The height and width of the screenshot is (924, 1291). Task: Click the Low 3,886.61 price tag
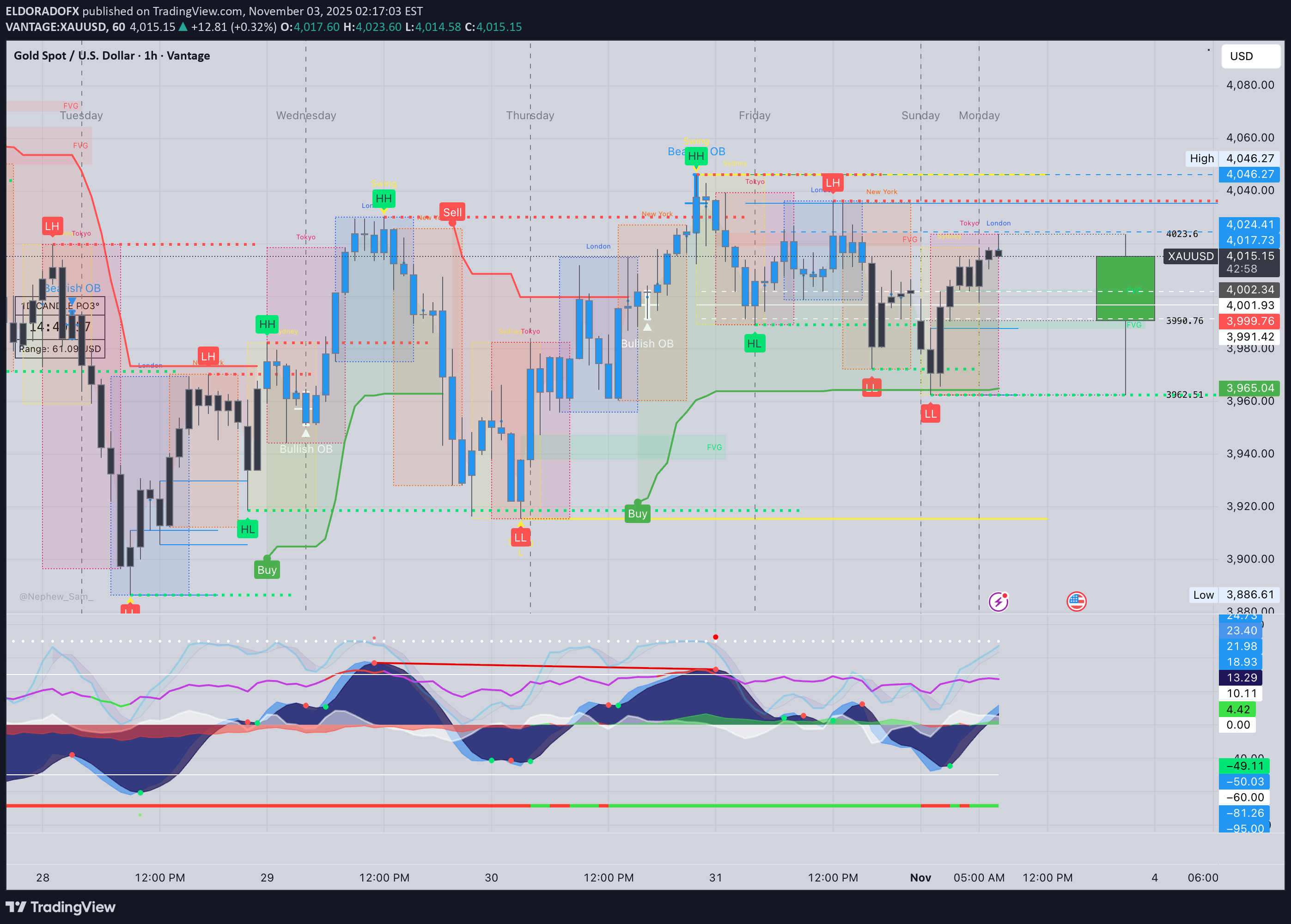point(1234,595)
